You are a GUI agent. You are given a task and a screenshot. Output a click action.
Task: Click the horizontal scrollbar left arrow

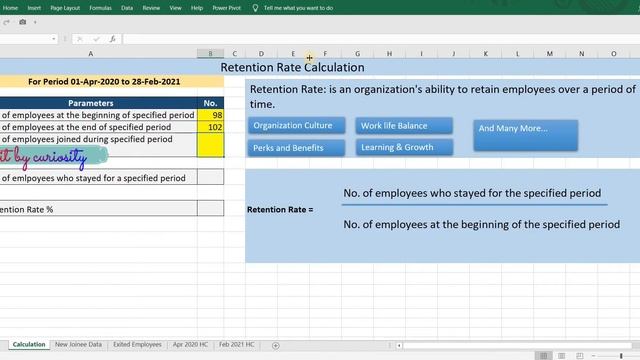pyautogui.click(x=399, y=346)
